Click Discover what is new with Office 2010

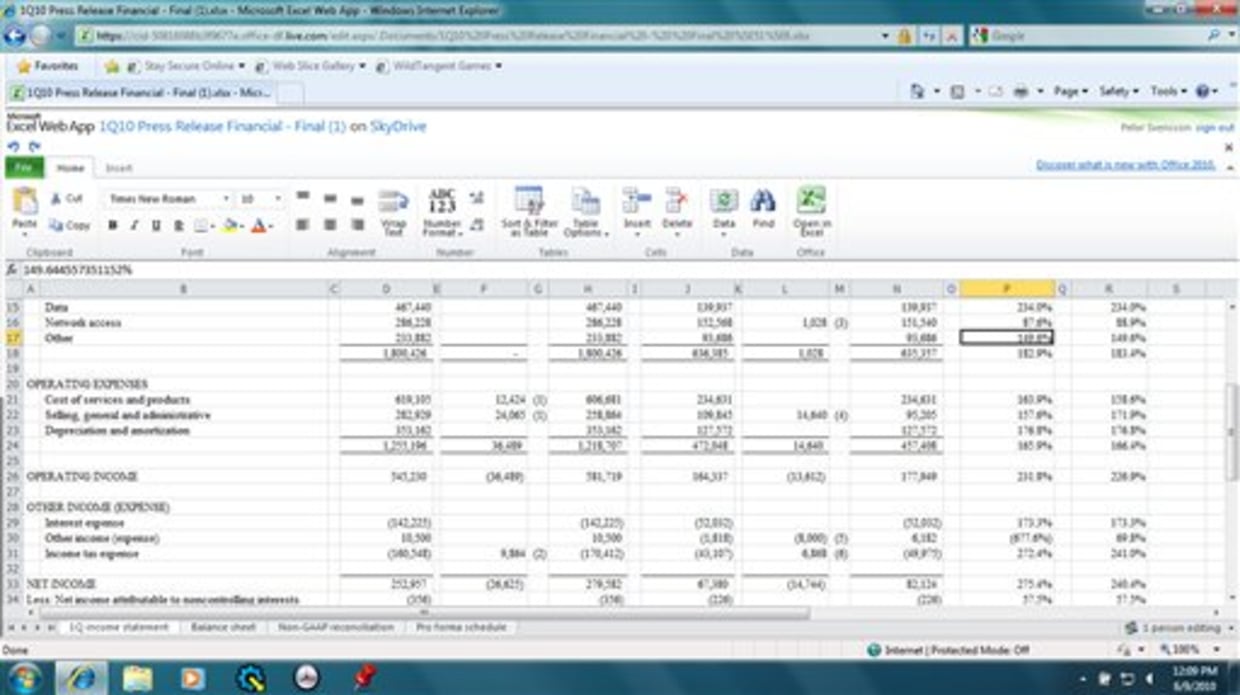click(1126, 165)
